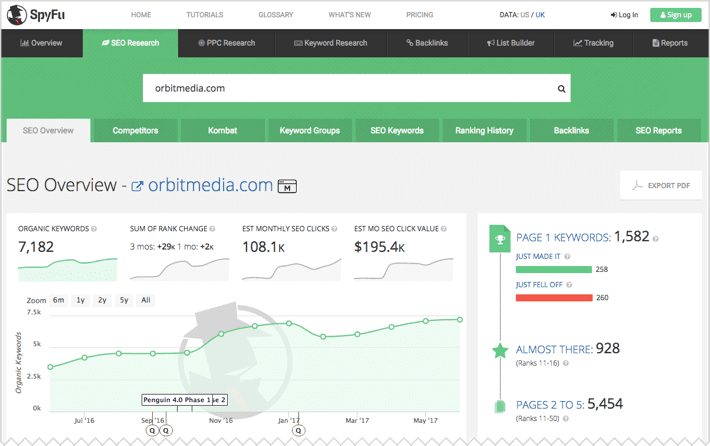This screenshot has height=446, width=710.
Task: Open the Overview section in main navigation
Action: click(x=41, y=43)
